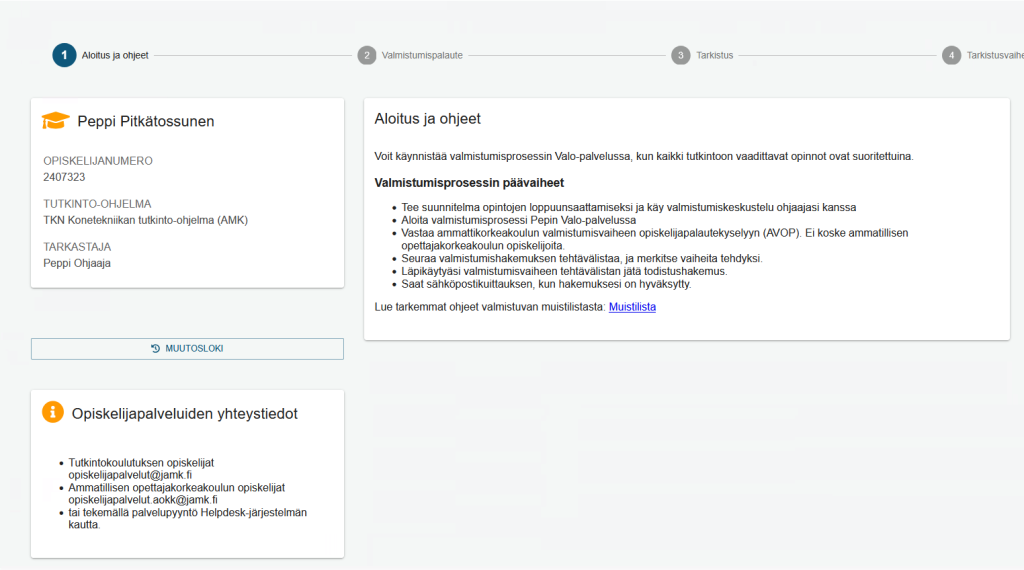Click the step 2 circle for Valmistumispalaute
The width and height of the screenshot is (1024, 570).
367,55
